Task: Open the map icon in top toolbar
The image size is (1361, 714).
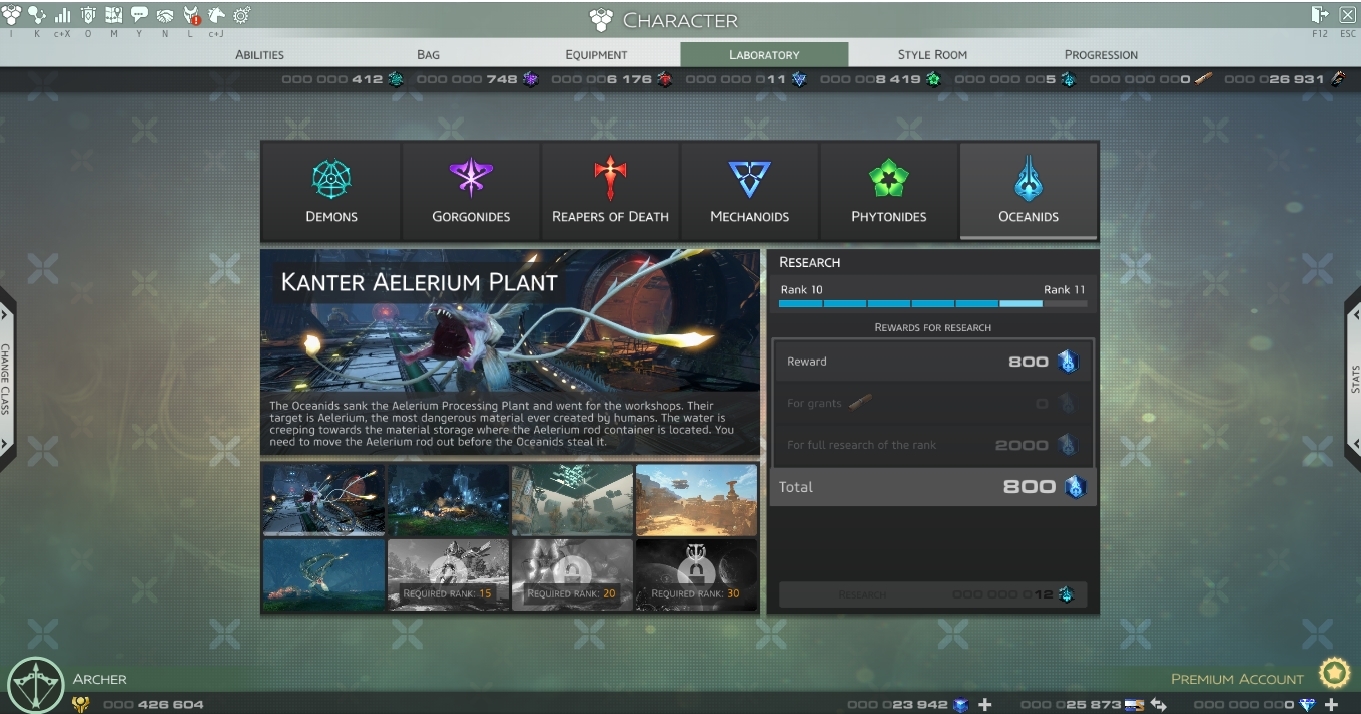Action: coord(113,15)
